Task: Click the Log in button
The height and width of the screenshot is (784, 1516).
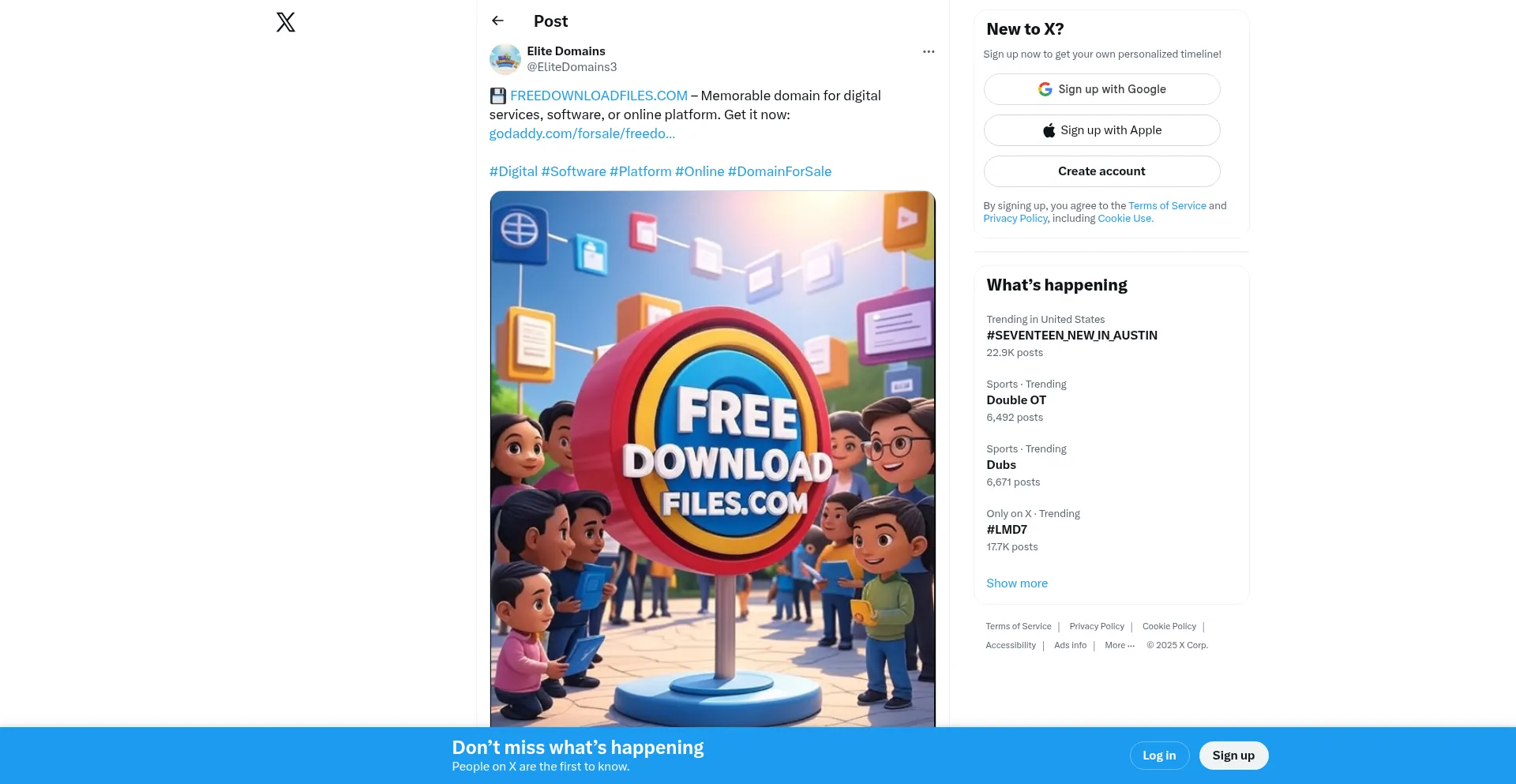Action: pyautogui.click(x=1159, y=756)
